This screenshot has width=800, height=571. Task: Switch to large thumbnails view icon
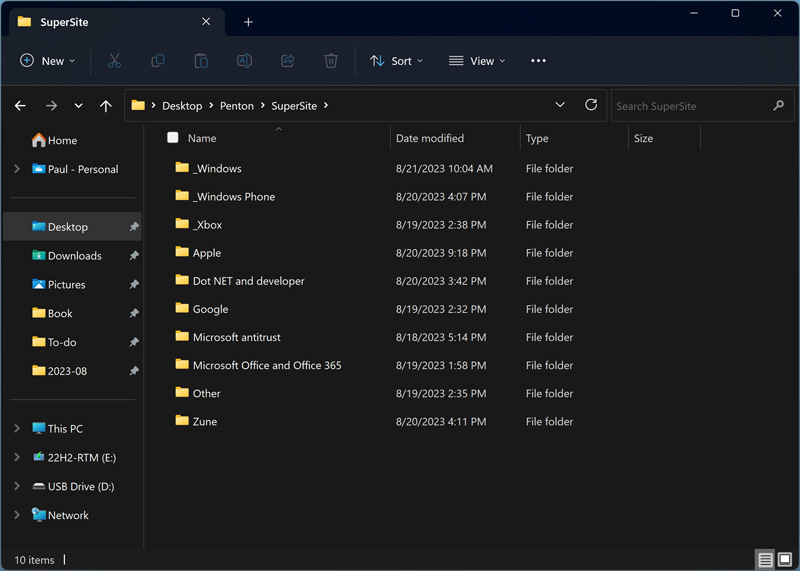785,560
